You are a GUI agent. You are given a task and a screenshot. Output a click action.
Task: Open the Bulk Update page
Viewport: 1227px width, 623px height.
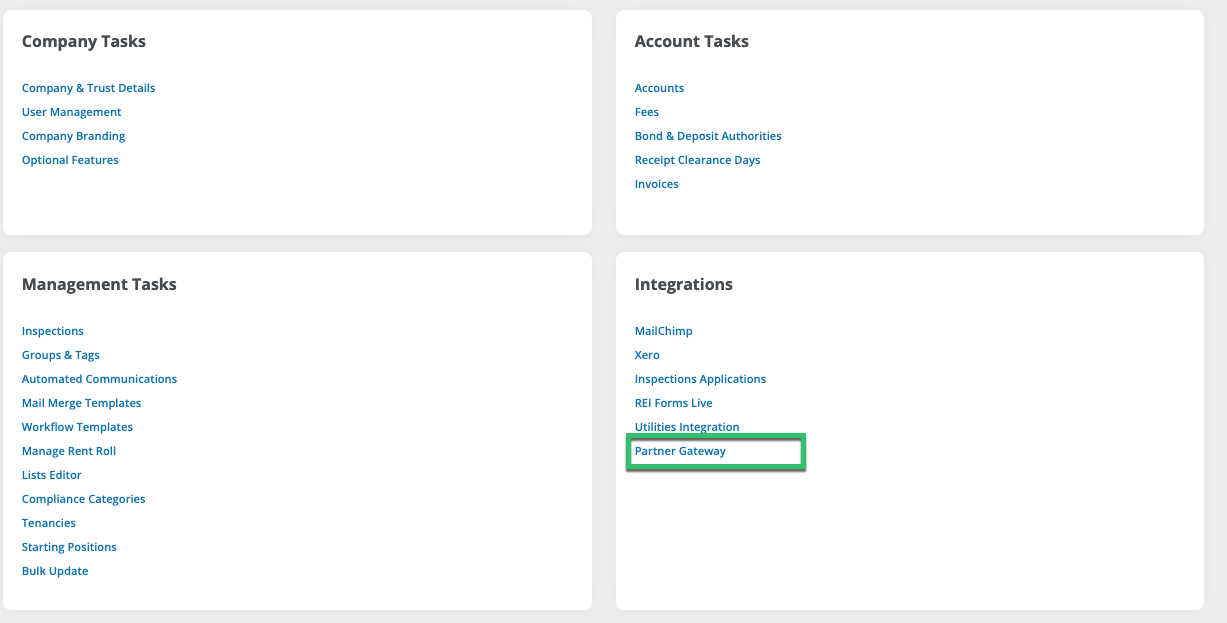point(55,571)
